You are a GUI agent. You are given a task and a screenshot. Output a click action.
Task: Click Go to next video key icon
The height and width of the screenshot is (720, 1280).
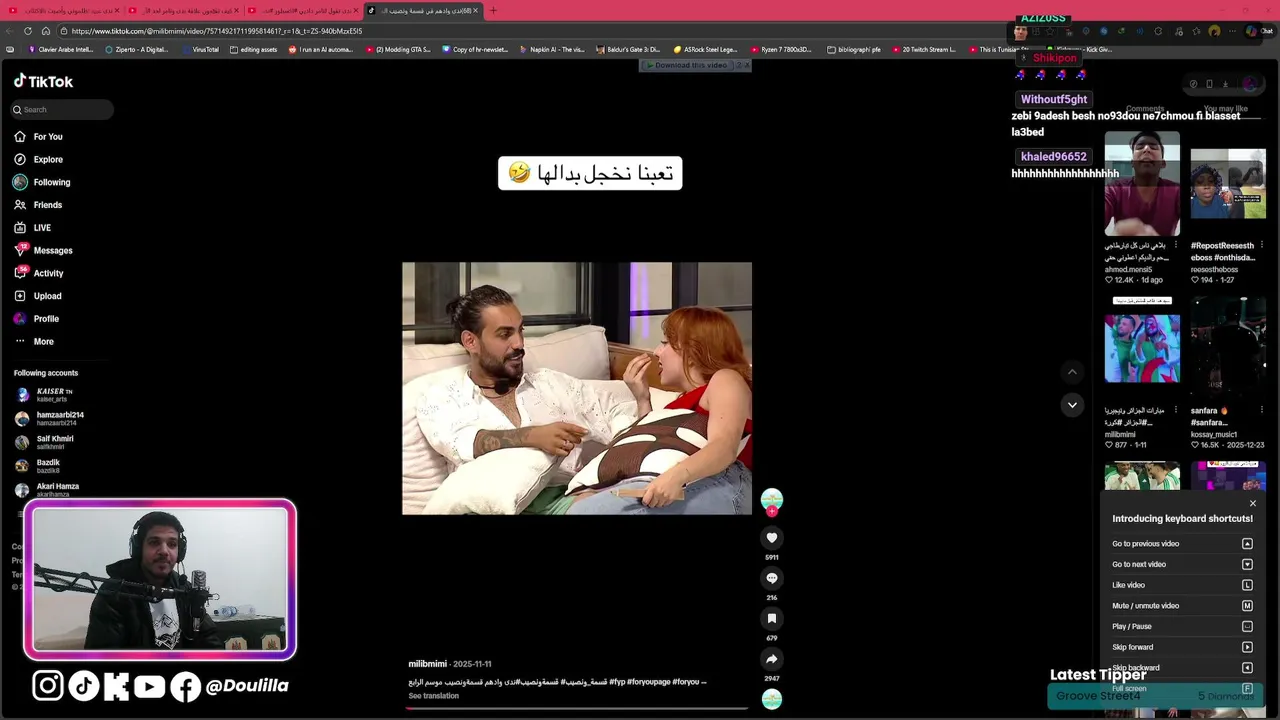click(1247, 564)
